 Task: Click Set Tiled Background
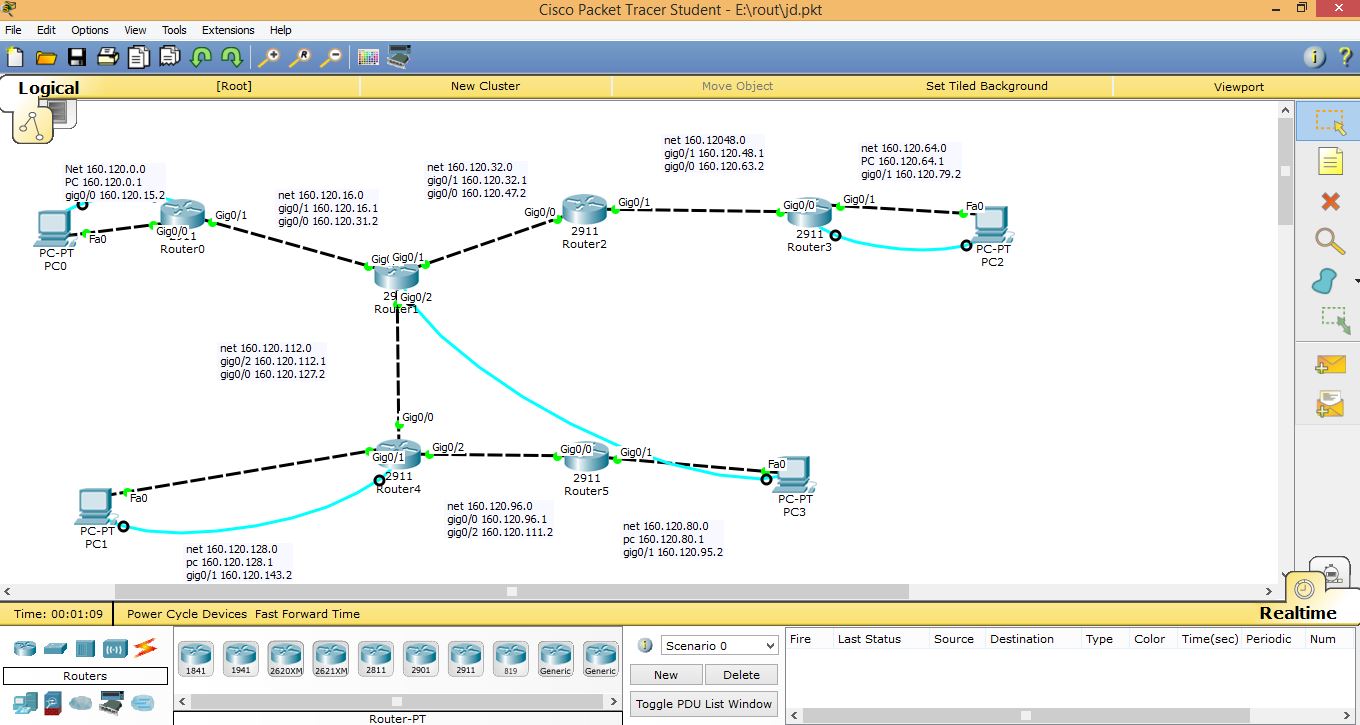coord(987,86)
